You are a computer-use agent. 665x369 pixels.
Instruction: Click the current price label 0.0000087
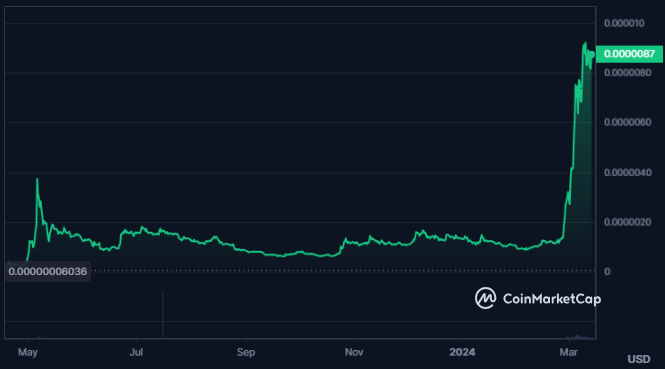629,54
